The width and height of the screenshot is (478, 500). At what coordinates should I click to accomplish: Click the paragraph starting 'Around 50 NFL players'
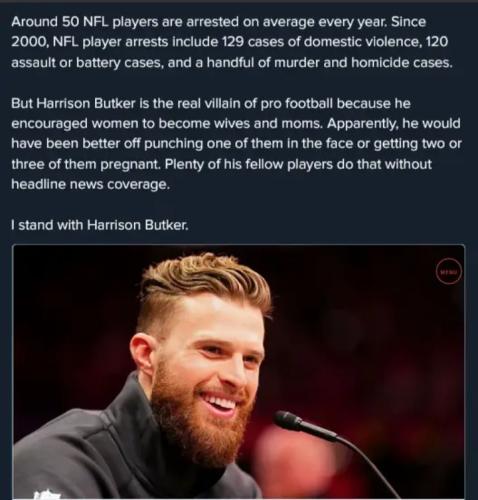[x=232, y=42]
